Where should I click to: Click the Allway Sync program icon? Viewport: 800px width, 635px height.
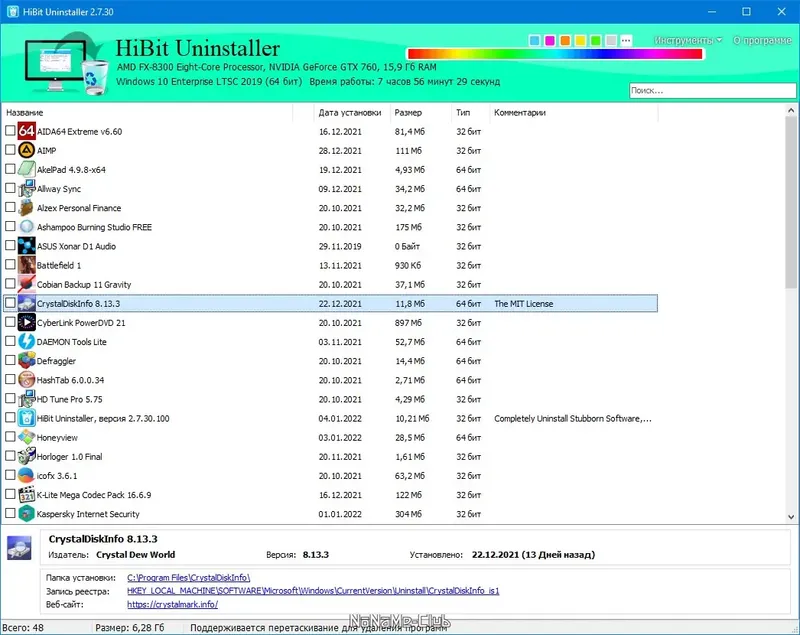coord(27,189)
